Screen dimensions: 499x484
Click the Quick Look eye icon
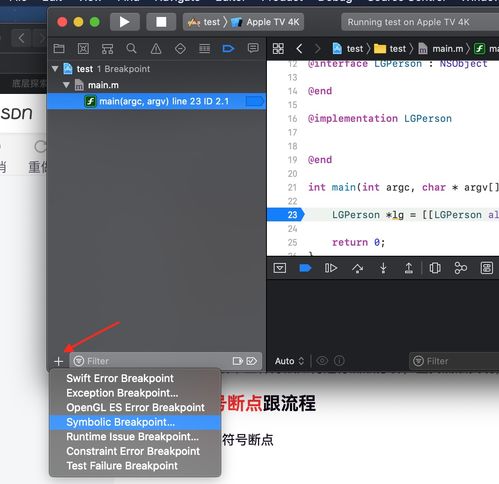tap(322, 361)
